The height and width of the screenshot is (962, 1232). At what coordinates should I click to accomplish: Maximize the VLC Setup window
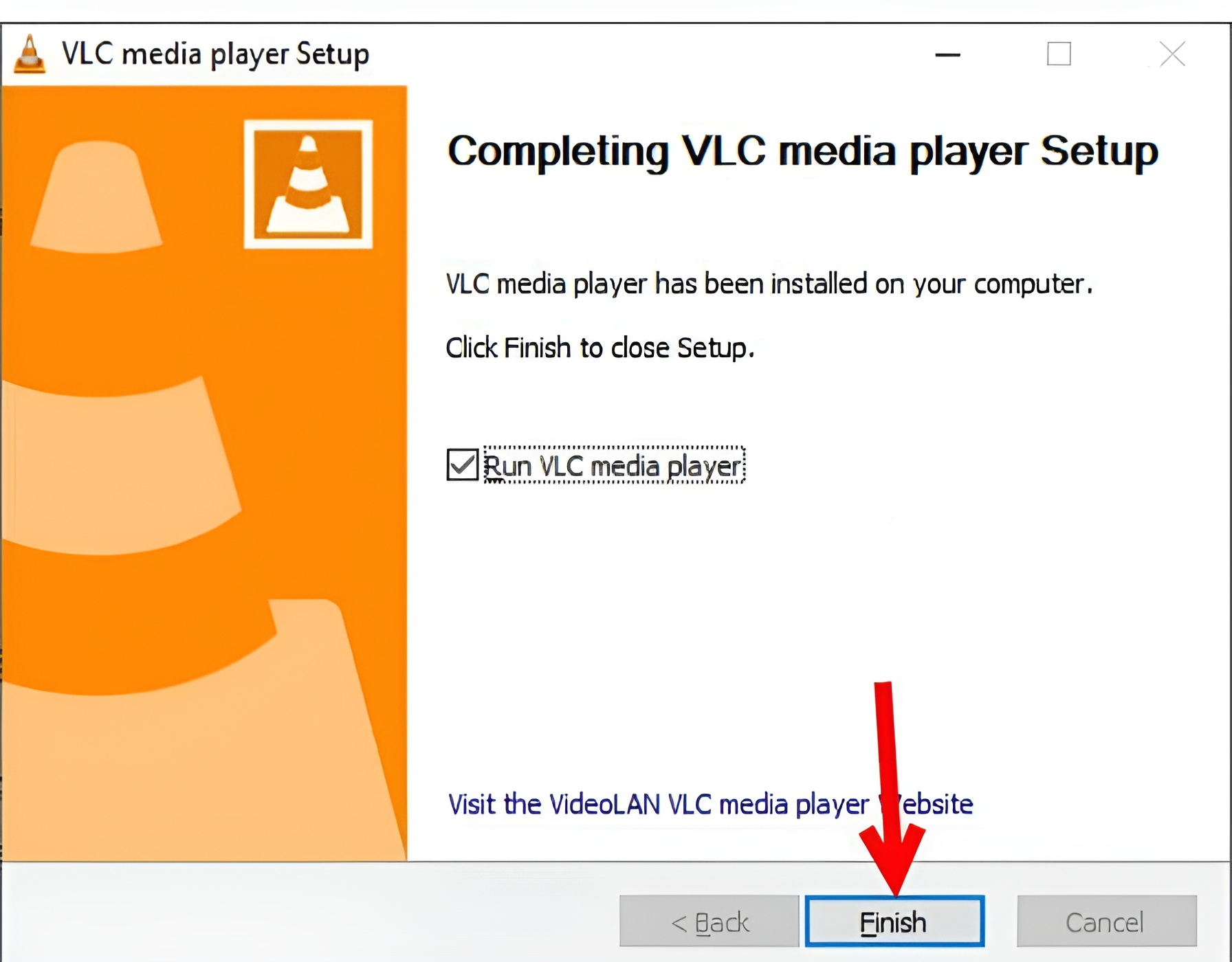pyautogui.click(x=1059, y=54)
